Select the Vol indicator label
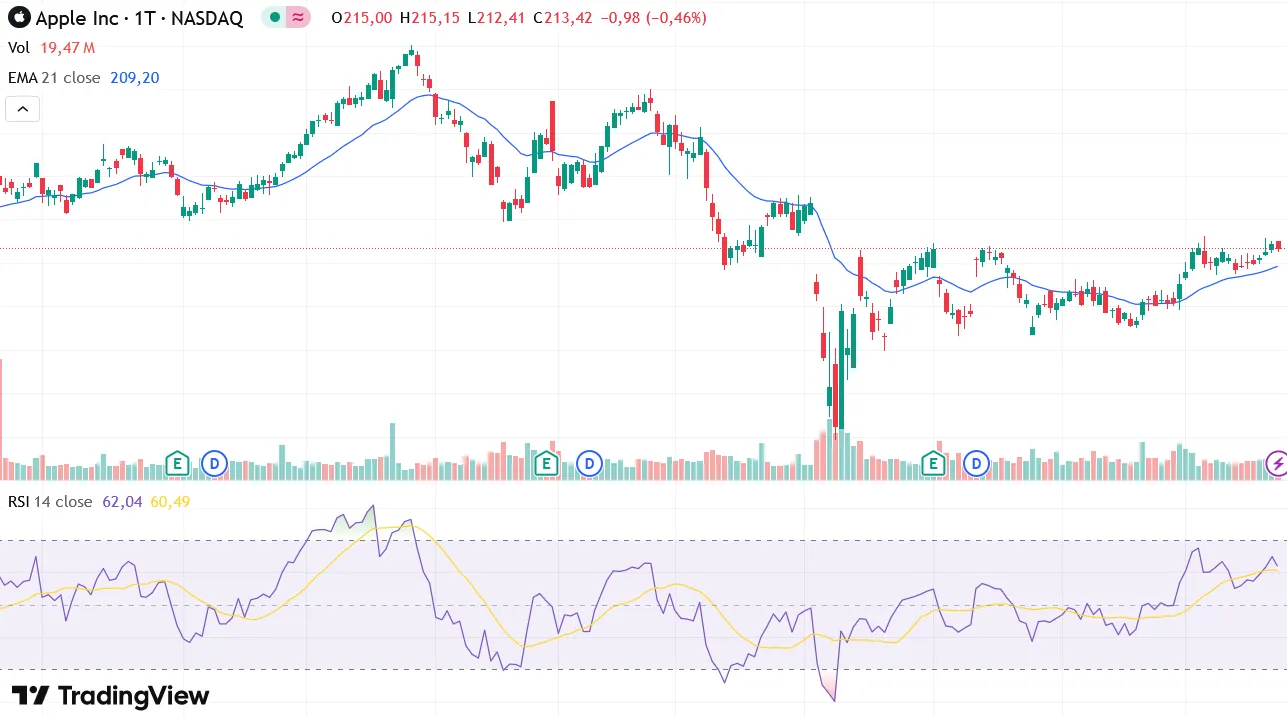This screenshot has height=717, width=1287. pyautogui.click(x=19, y=48)
